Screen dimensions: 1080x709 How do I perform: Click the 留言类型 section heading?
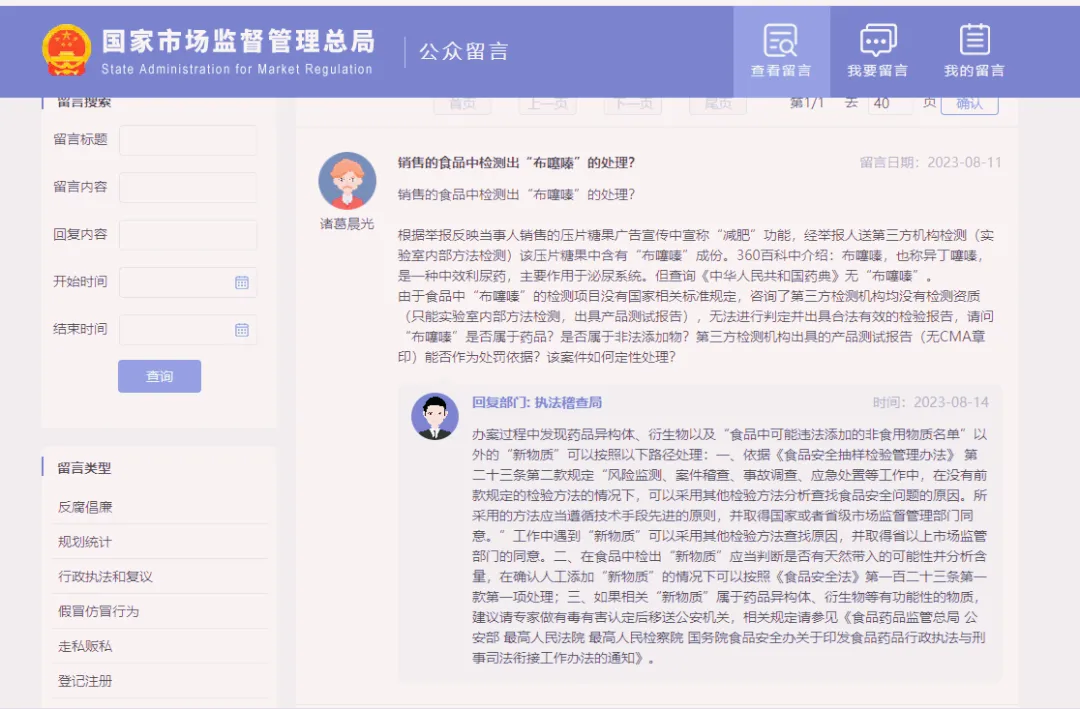pyautogui.click(x=84, y=469)
